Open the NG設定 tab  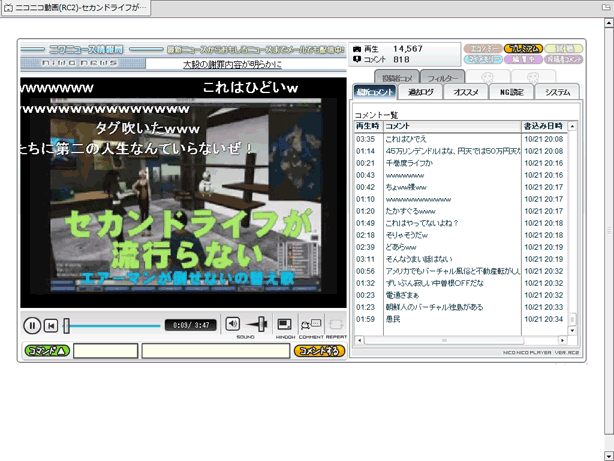pyautogui.click(x=511, y=92)
